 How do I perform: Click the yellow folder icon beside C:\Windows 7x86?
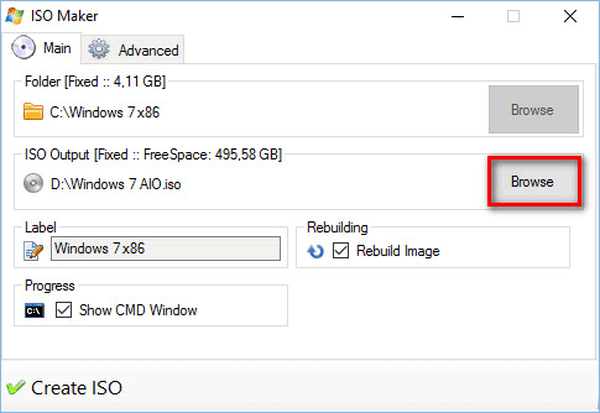coord(34,112)
